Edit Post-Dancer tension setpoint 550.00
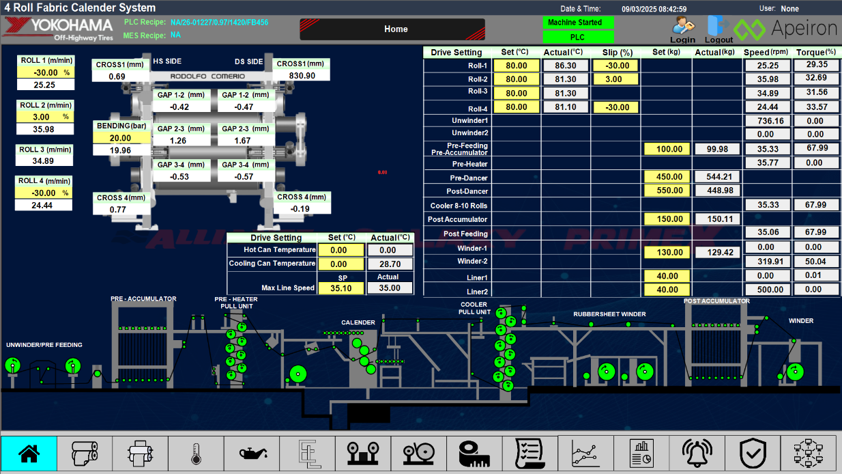The image size is (842, 474). tap(666, 190)
